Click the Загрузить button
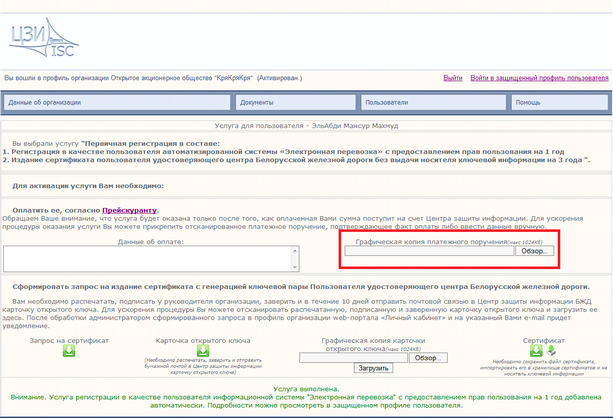 (x=373, y=368)
